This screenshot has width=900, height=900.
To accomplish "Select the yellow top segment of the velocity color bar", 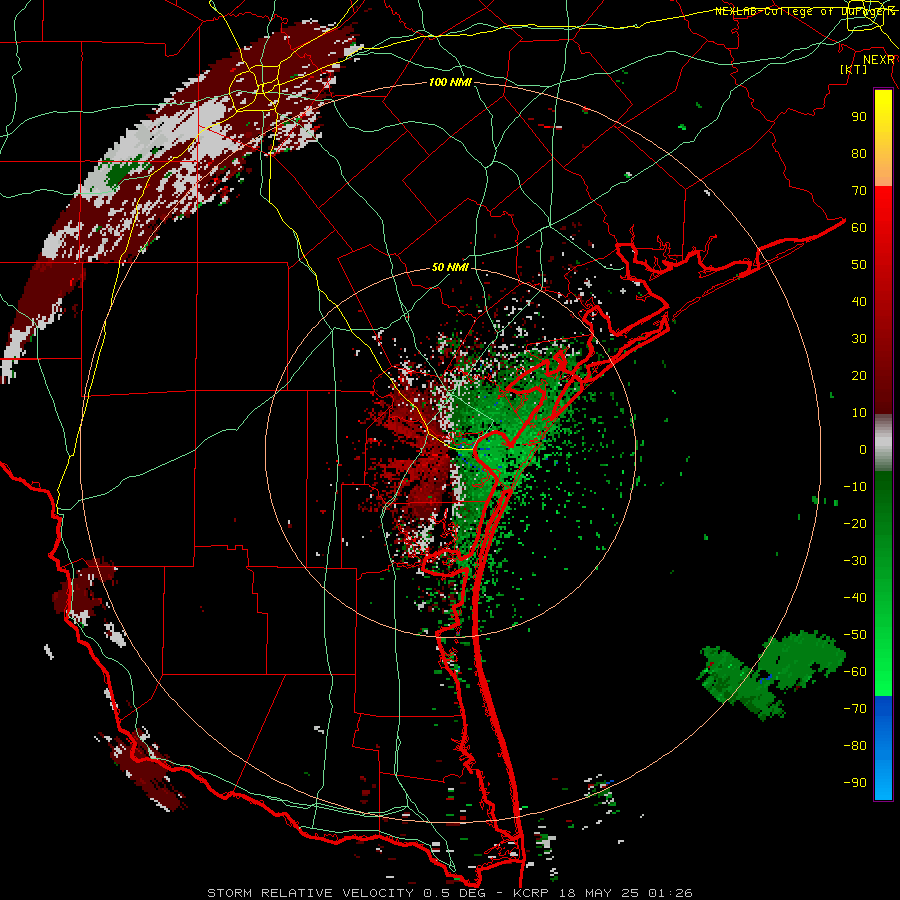I will 883,138.
